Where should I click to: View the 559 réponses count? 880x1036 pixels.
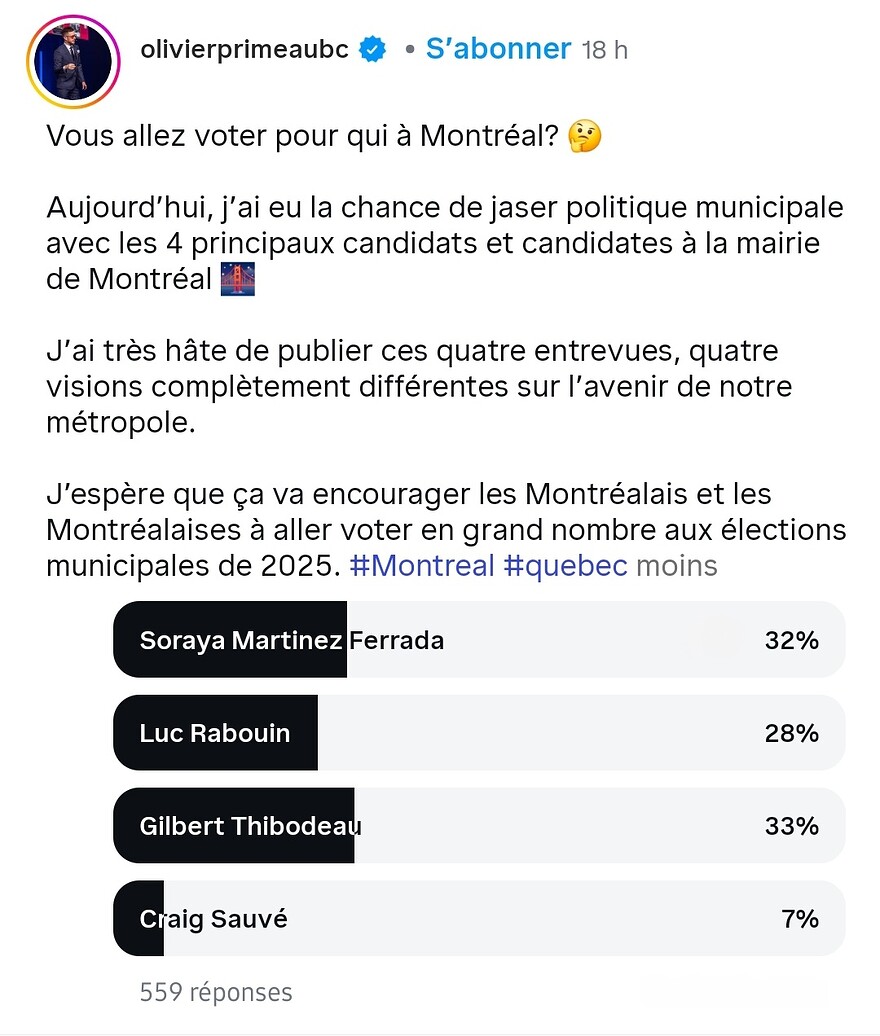216,992
